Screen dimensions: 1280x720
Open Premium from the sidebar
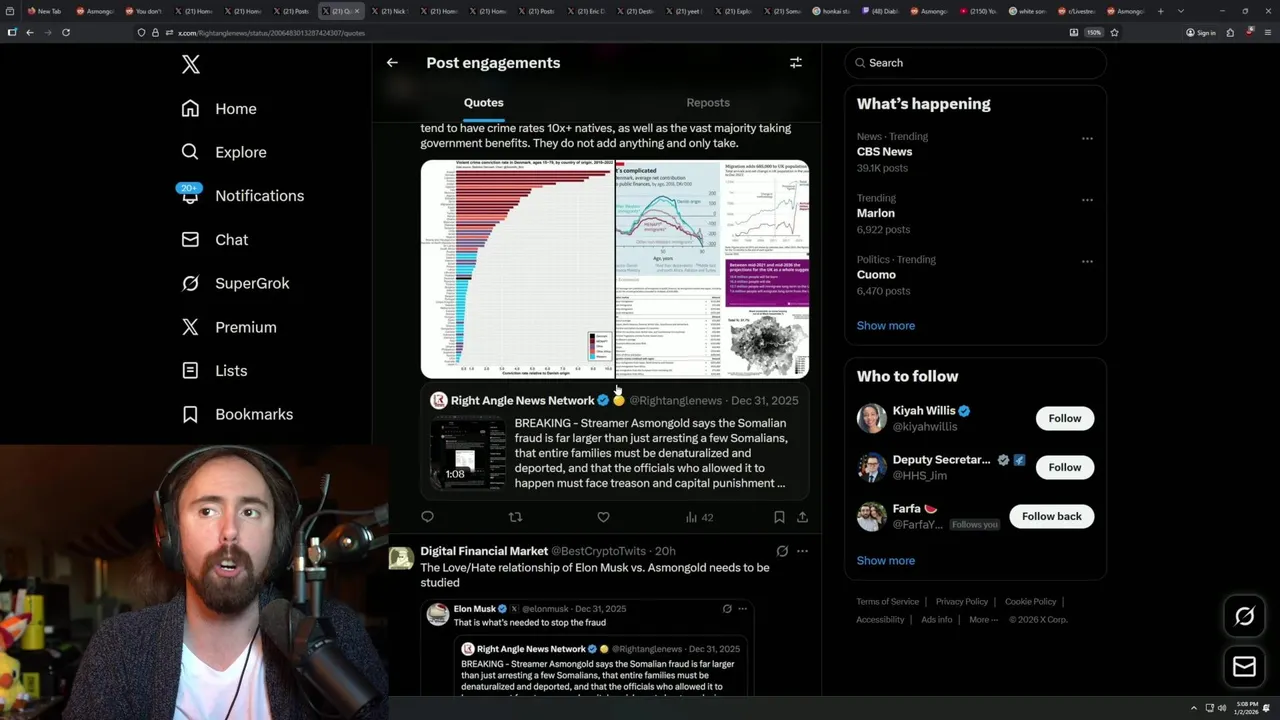tap(228, 327)
